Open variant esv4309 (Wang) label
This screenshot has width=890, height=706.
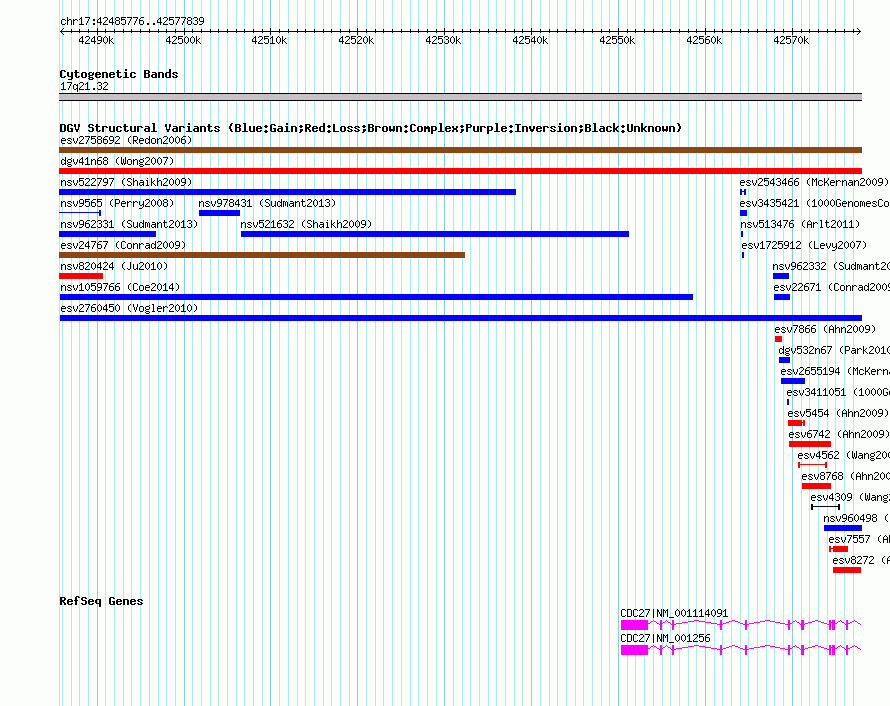point(850,497)
